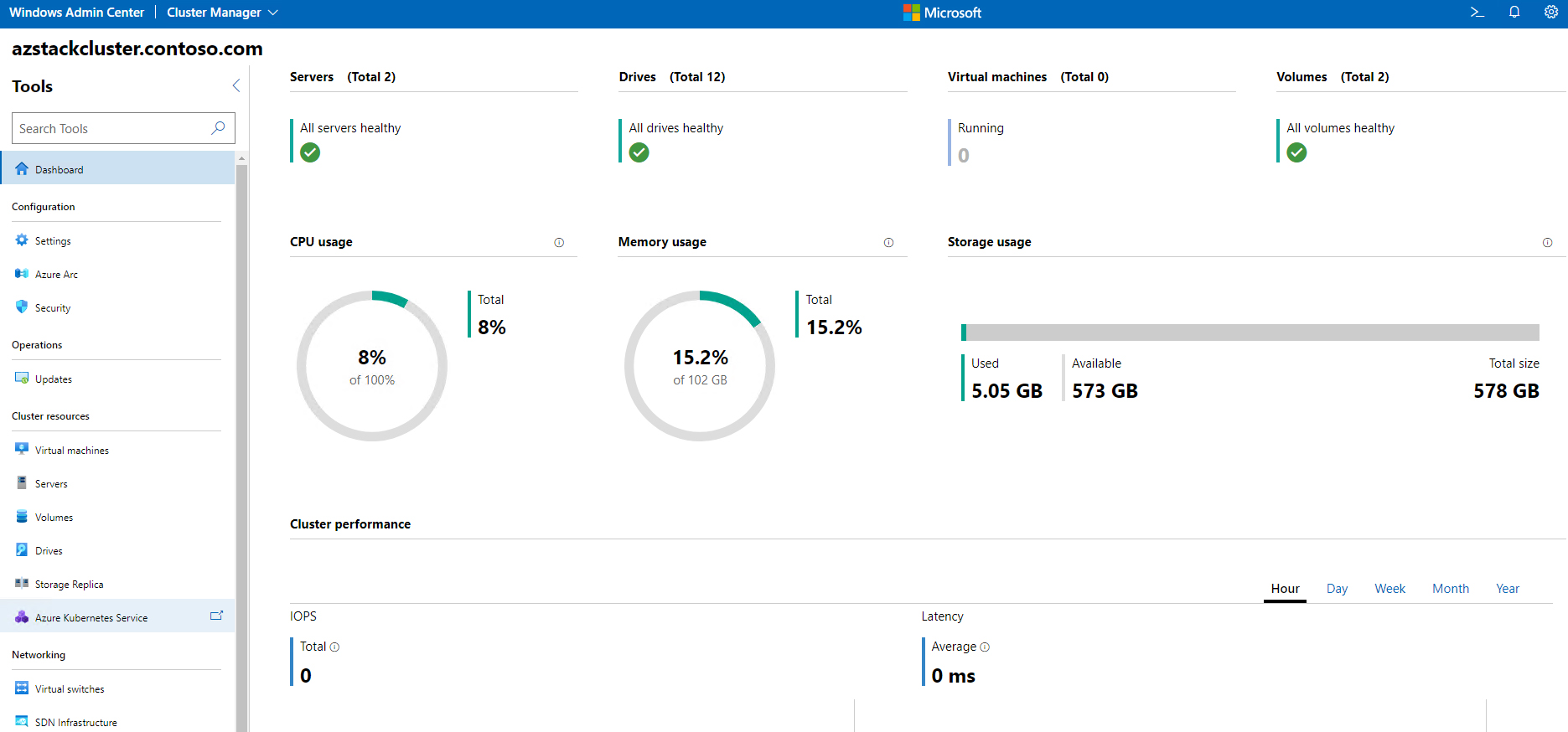Click the Updates icon
Image resolution: width=1568 pixels, height=732 pixels.
pos(22,379)
